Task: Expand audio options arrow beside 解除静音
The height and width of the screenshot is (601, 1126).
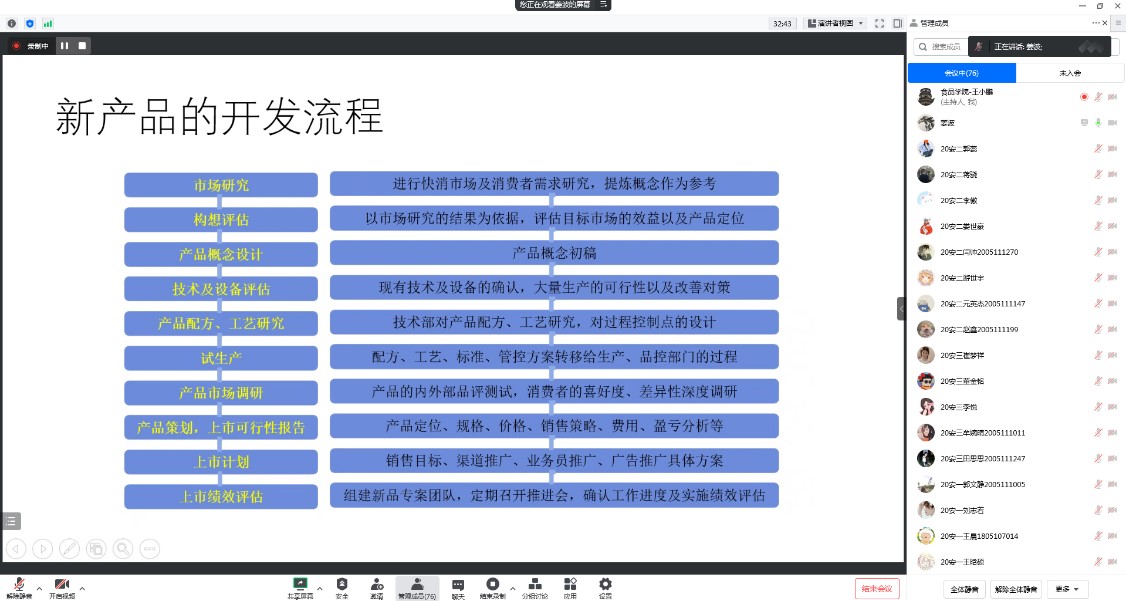Action: (39, 588)
